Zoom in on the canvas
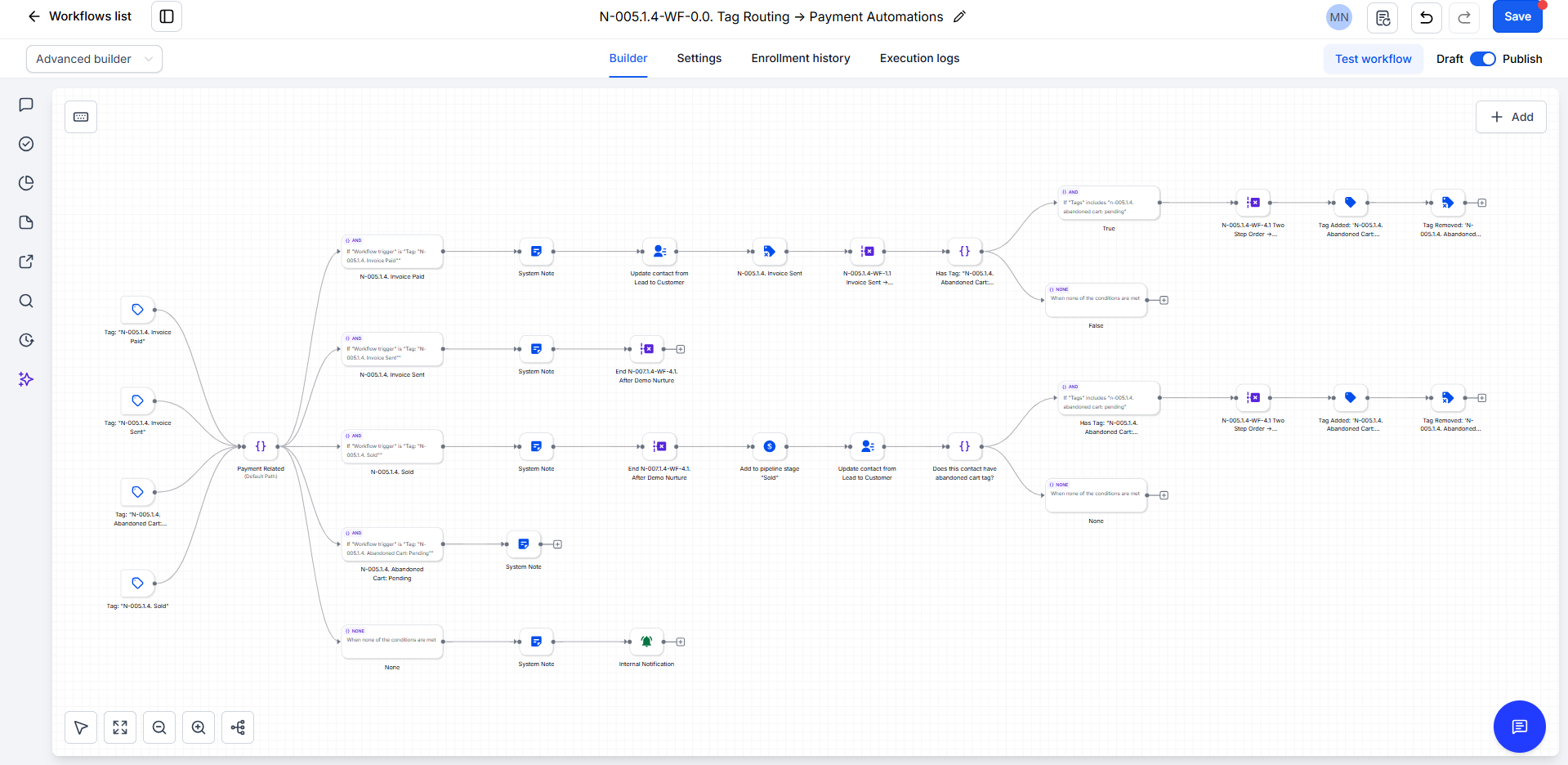Image resolution: width=1568 pixels, height=765 pixels. pos(199,727)
